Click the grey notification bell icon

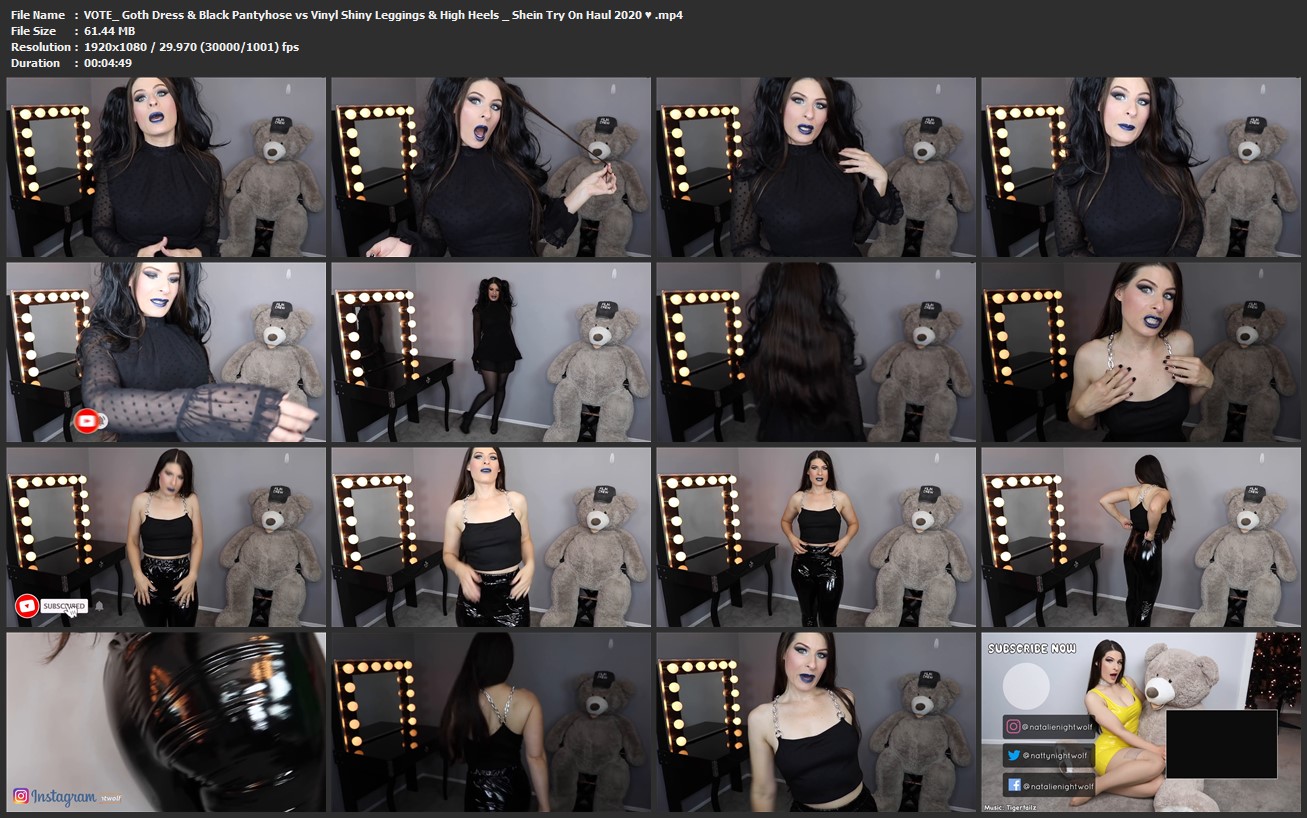pos(99,606)
